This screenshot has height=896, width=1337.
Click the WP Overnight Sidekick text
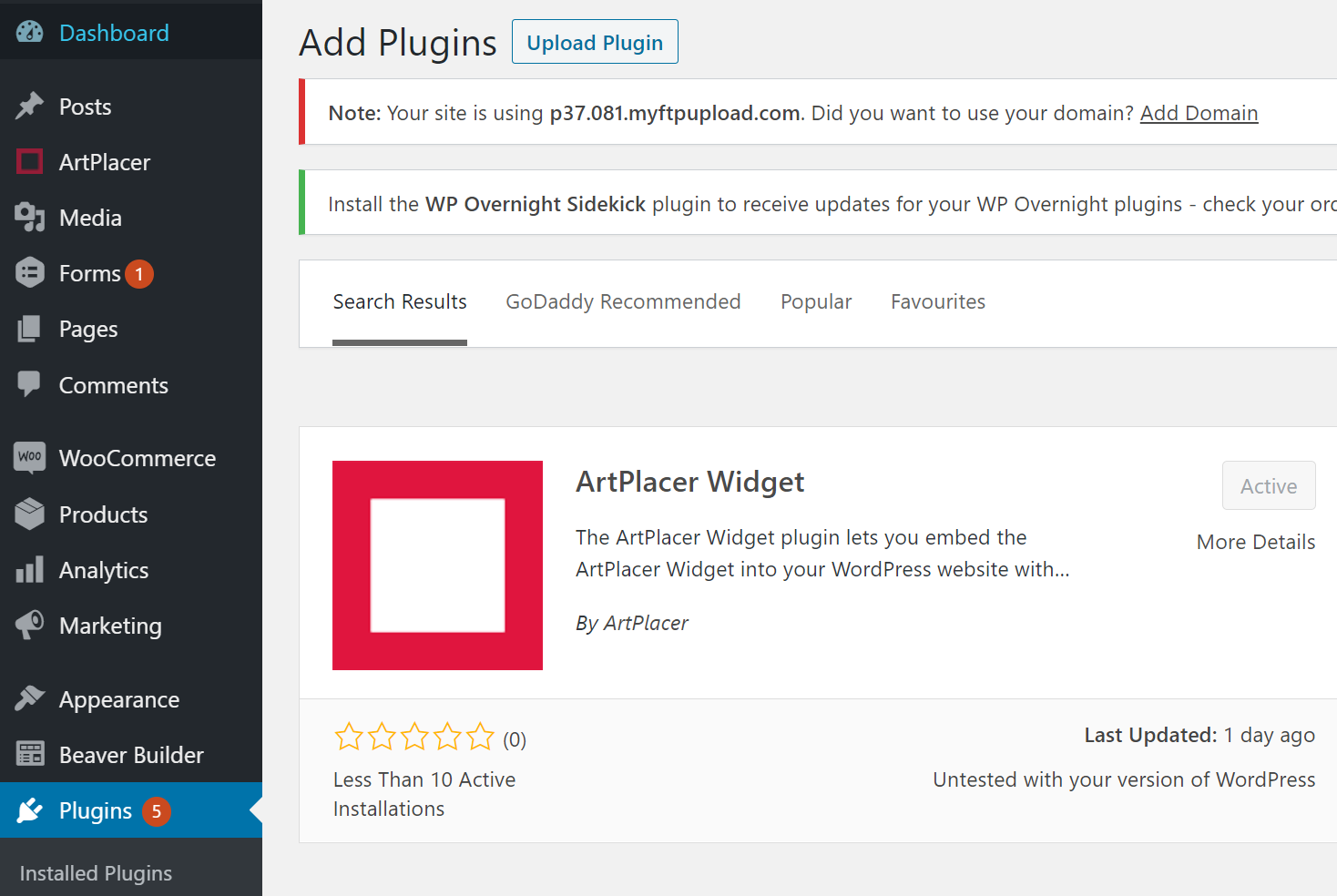tap(536, 204)
